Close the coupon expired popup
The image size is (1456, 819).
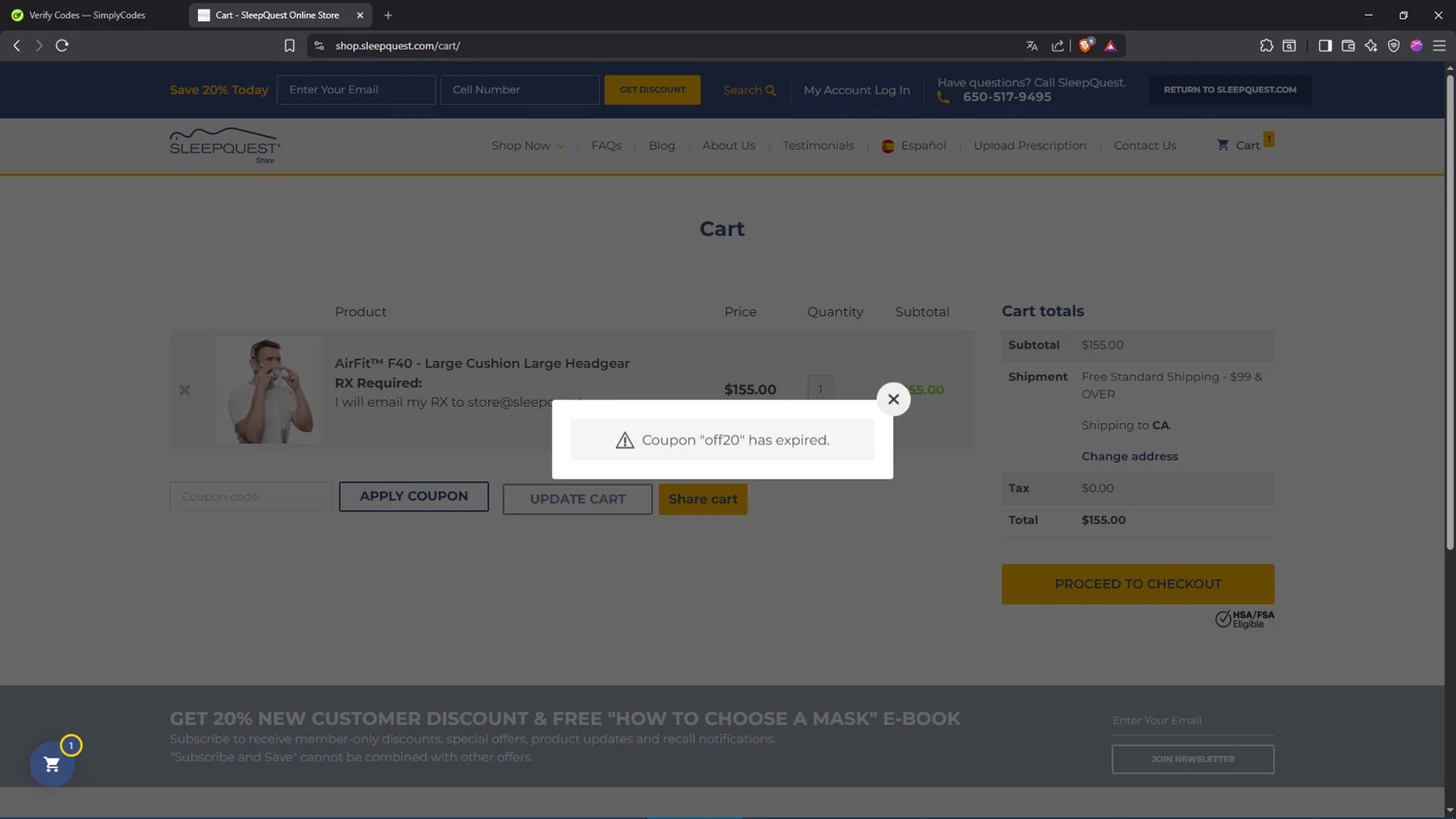(x=893, y=399)
